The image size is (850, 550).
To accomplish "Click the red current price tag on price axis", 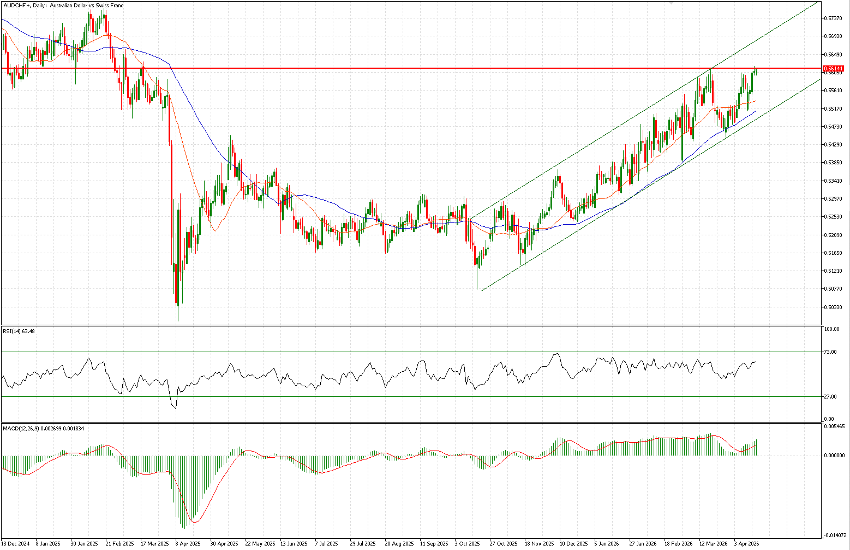I will [x=832, y=69].
